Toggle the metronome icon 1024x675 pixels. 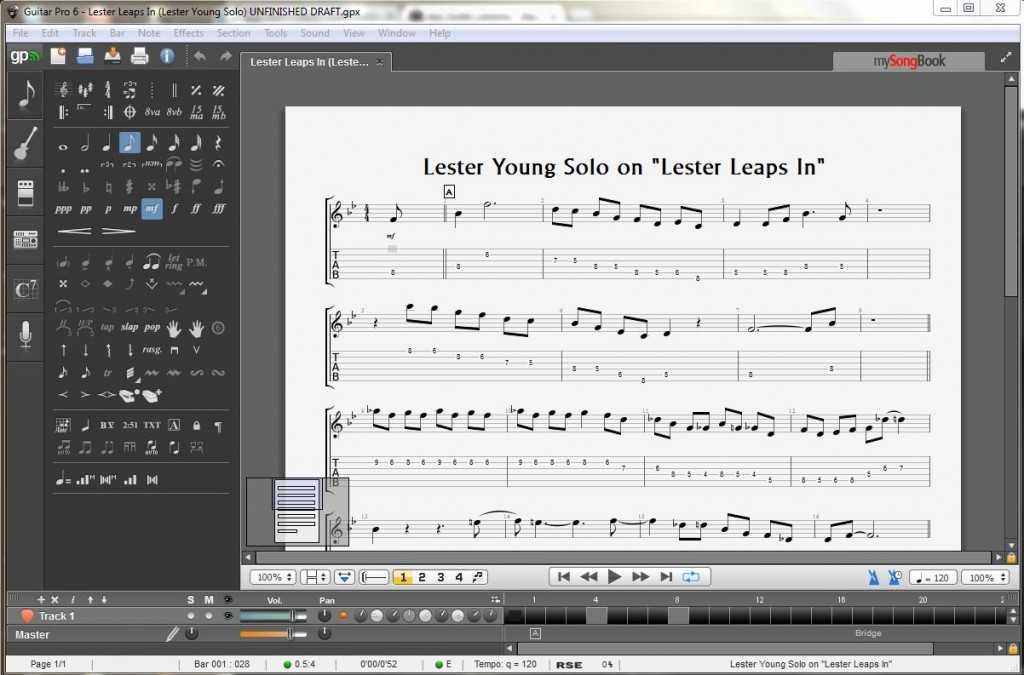(873, 577)
